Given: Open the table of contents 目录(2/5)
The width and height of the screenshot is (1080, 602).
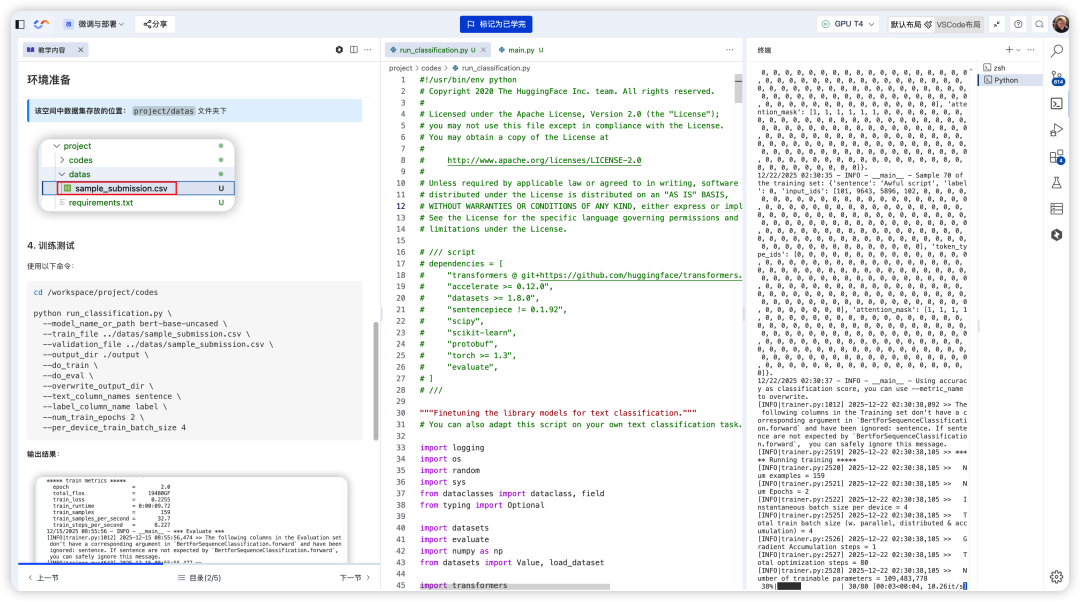Looking at the screenshot, I should point(199,578).
